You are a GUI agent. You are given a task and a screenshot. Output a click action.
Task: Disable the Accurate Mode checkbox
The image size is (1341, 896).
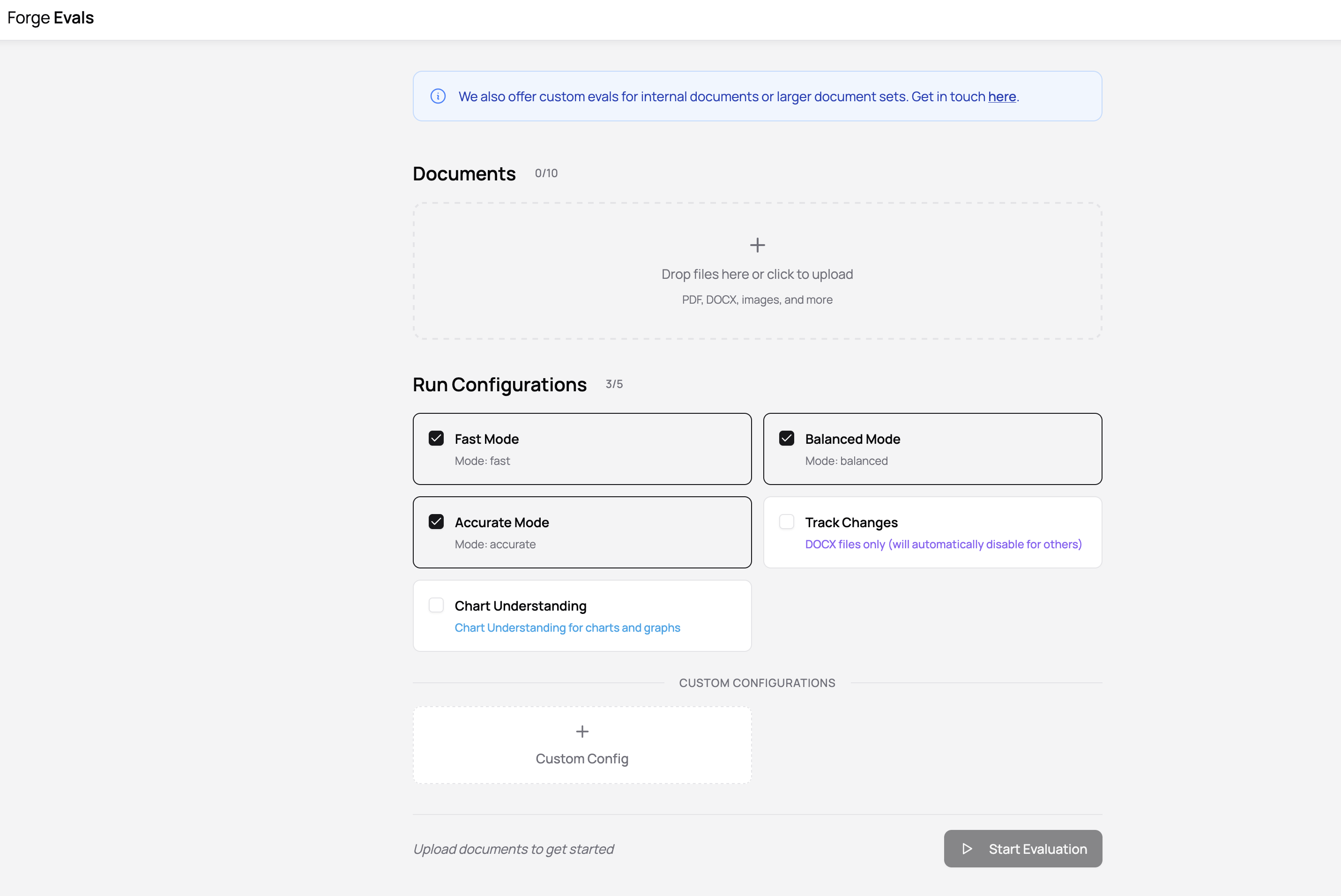[436, 522]
